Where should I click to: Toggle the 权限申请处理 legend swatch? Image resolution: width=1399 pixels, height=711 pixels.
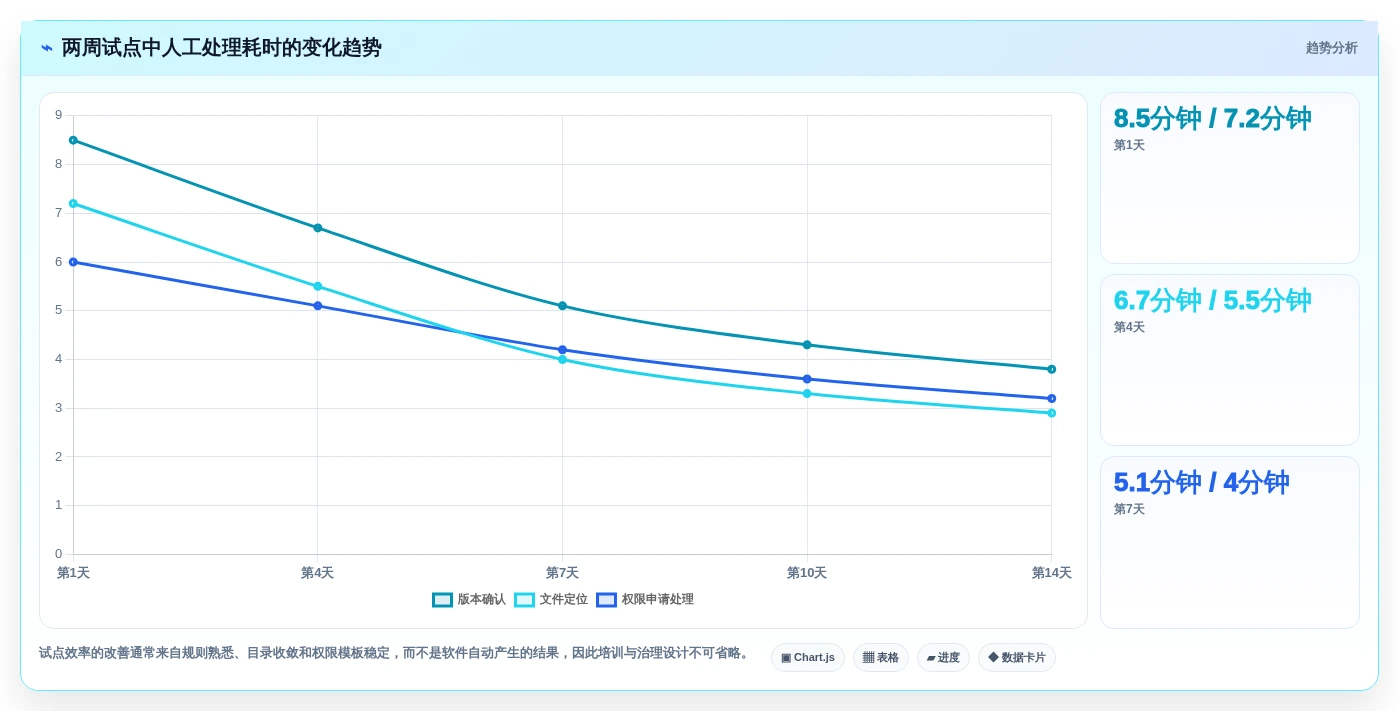coord(606,600)
